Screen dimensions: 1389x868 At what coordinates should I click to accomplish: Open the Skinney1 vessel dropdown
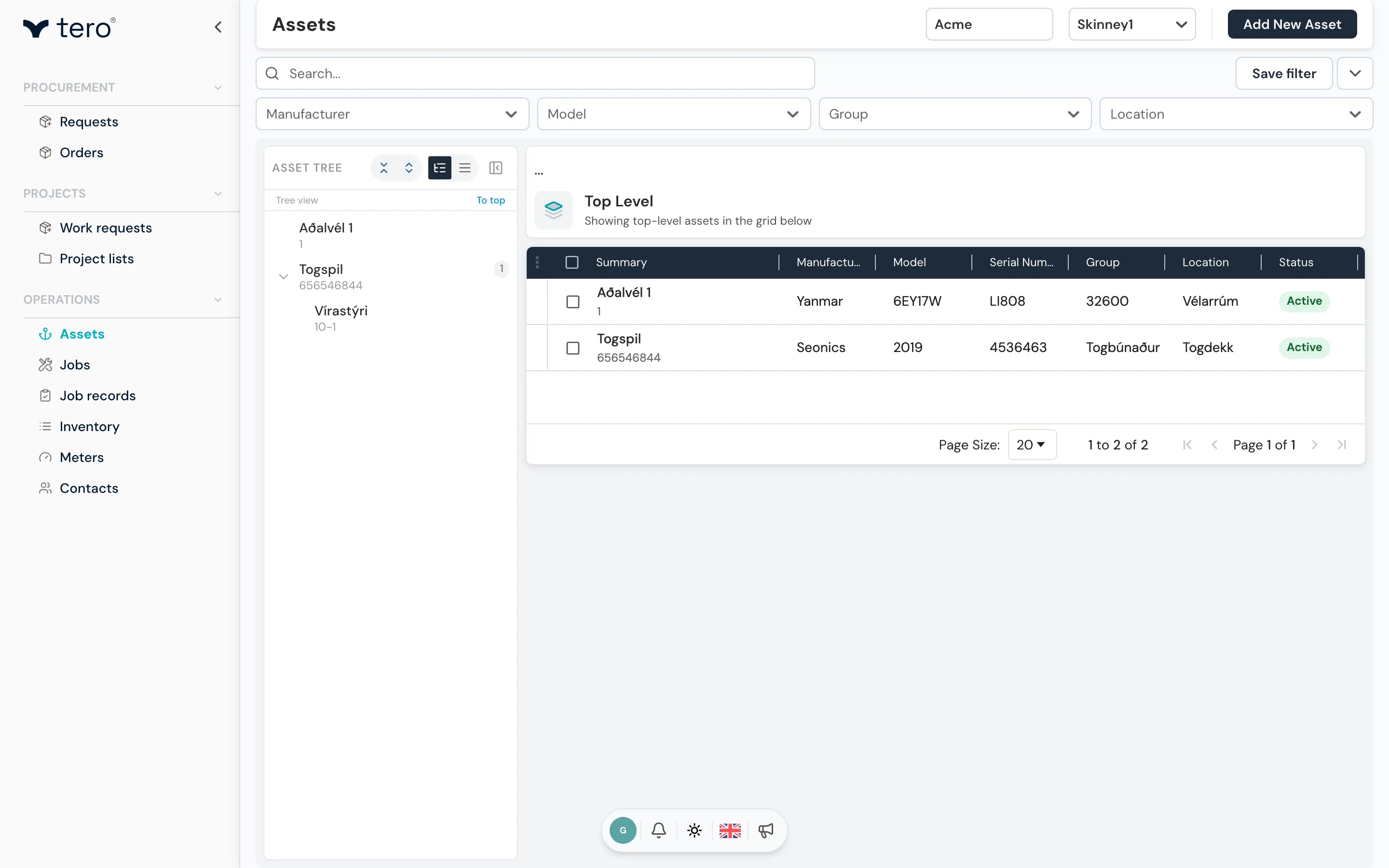pyautogui.click(x=1132, y=24)
